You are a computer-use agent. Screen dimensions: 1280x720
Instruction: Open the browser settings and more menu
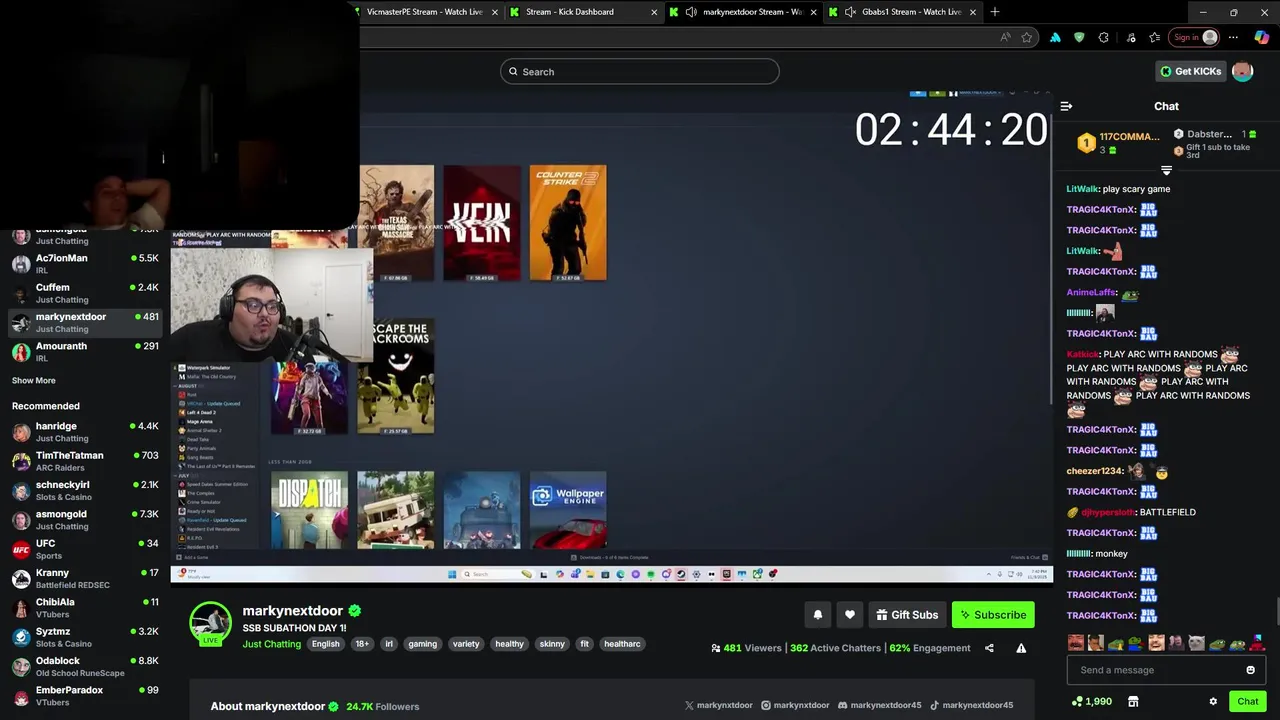coord(1233,37)
